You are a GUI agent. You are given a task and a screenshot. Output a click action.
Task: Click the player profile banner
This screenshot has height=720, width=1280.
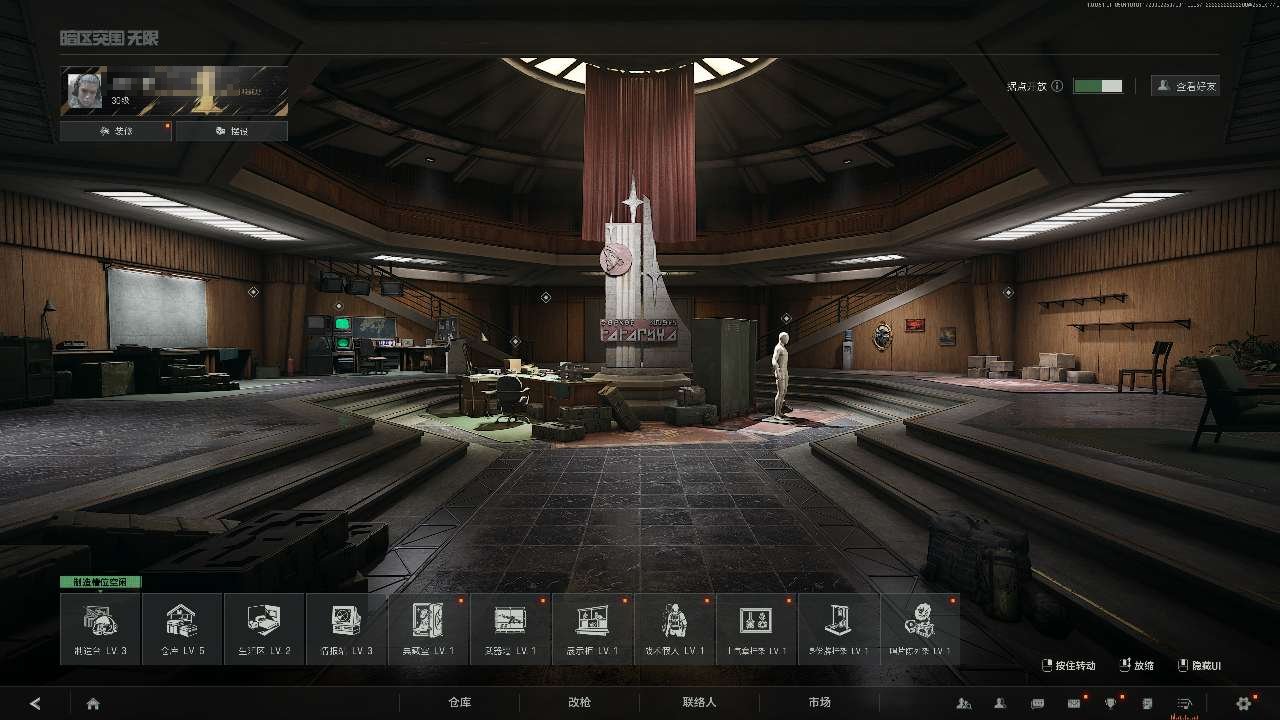(174, 91)
